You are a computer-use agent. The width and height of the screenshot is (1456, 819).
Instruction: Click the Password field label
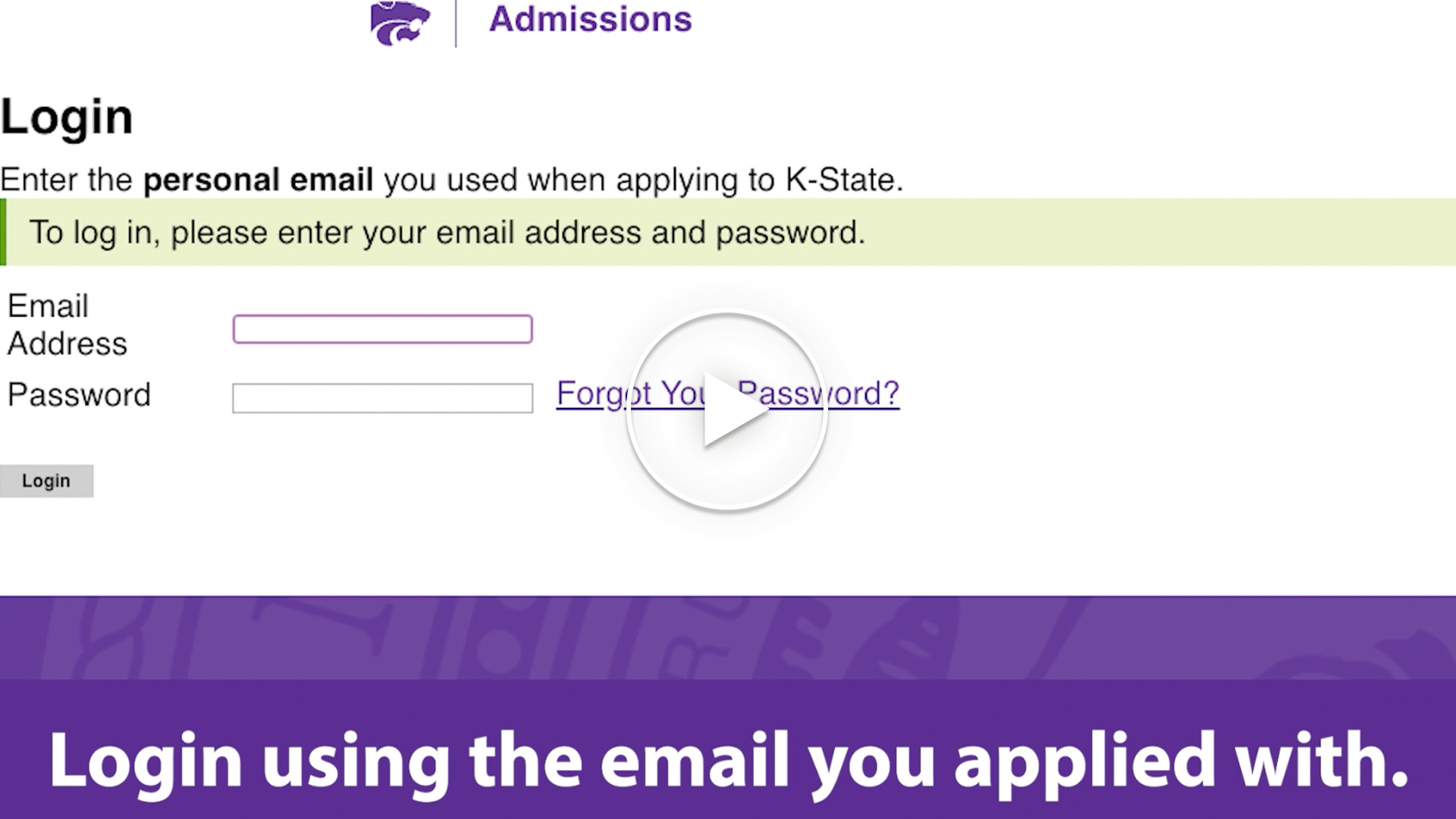point(79,395)
